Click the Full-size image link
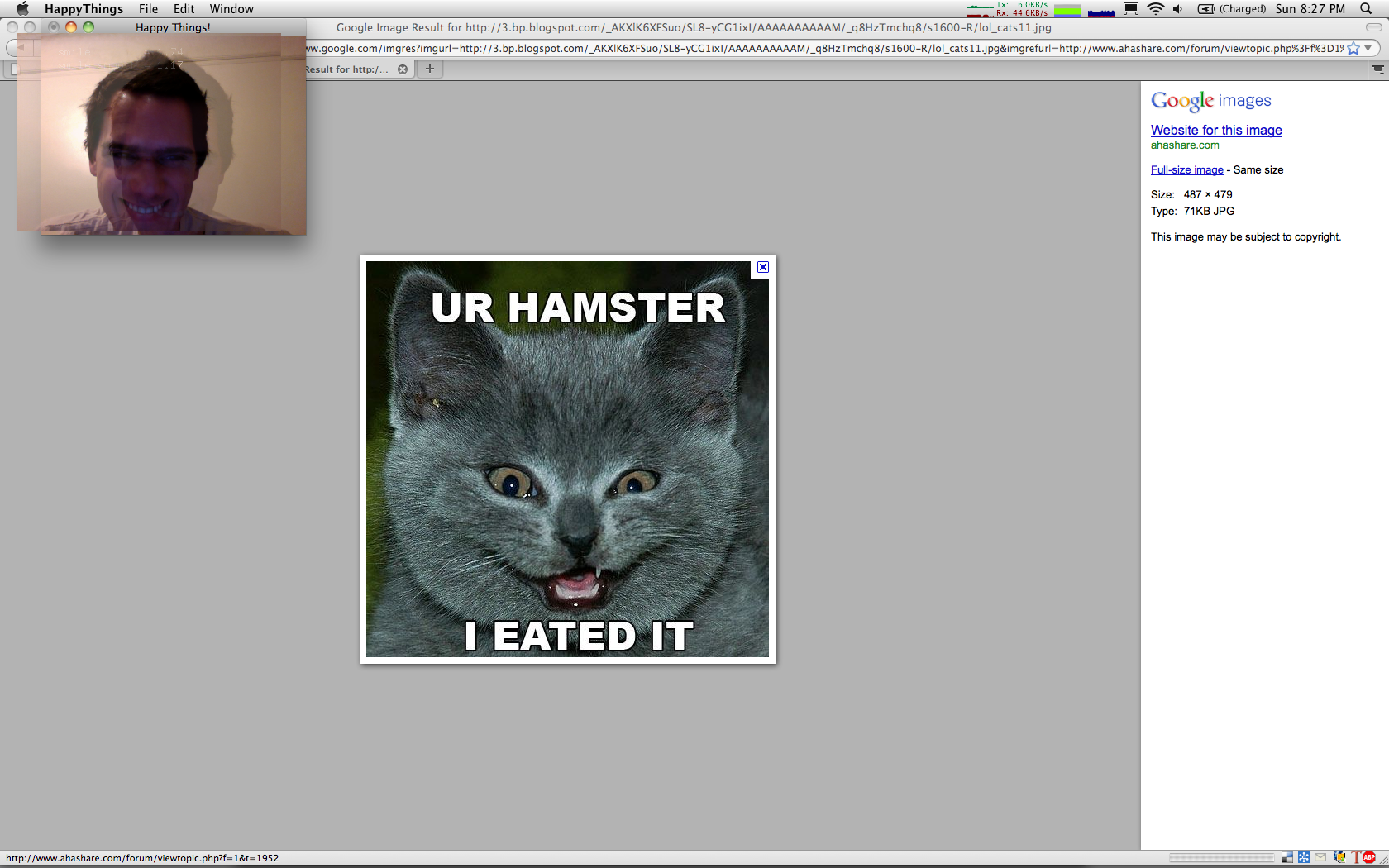Screen dimensions: 1389x868 tap(1186, 169)
